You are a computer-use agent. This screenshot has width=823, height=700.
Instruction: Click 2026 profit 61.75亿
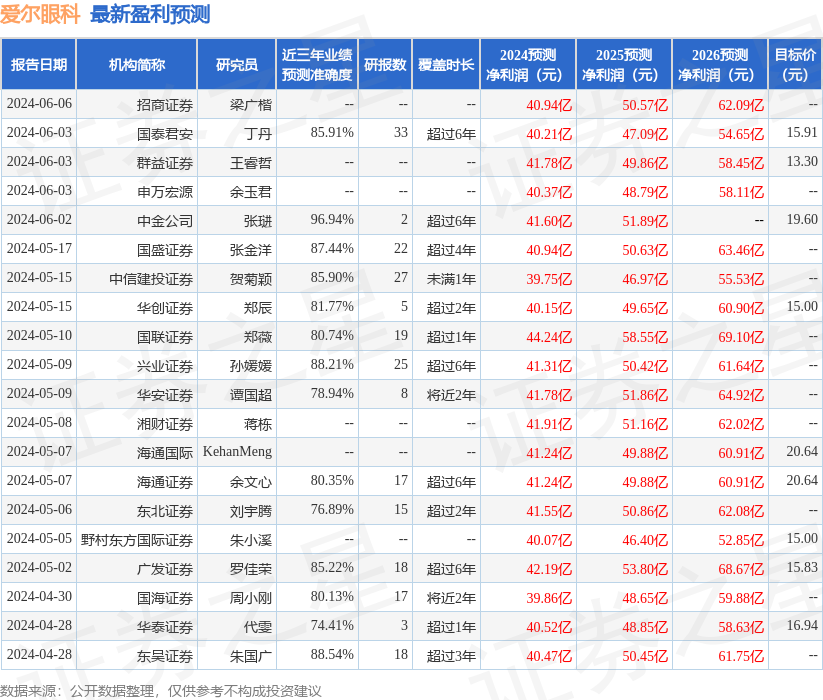coord(741,656)
